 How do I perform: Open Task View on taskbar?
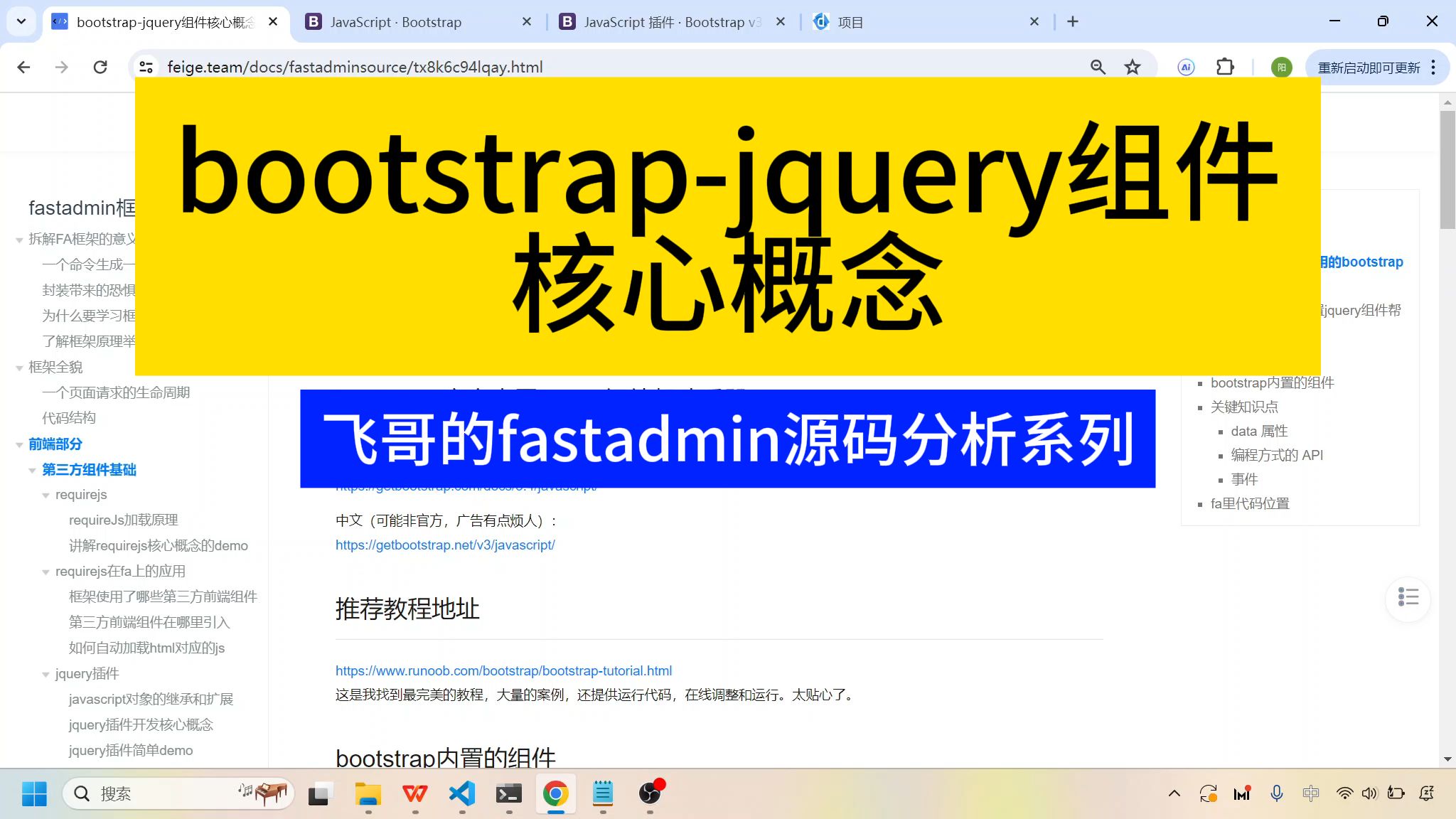pyautogui.click(x=321, y=793)
